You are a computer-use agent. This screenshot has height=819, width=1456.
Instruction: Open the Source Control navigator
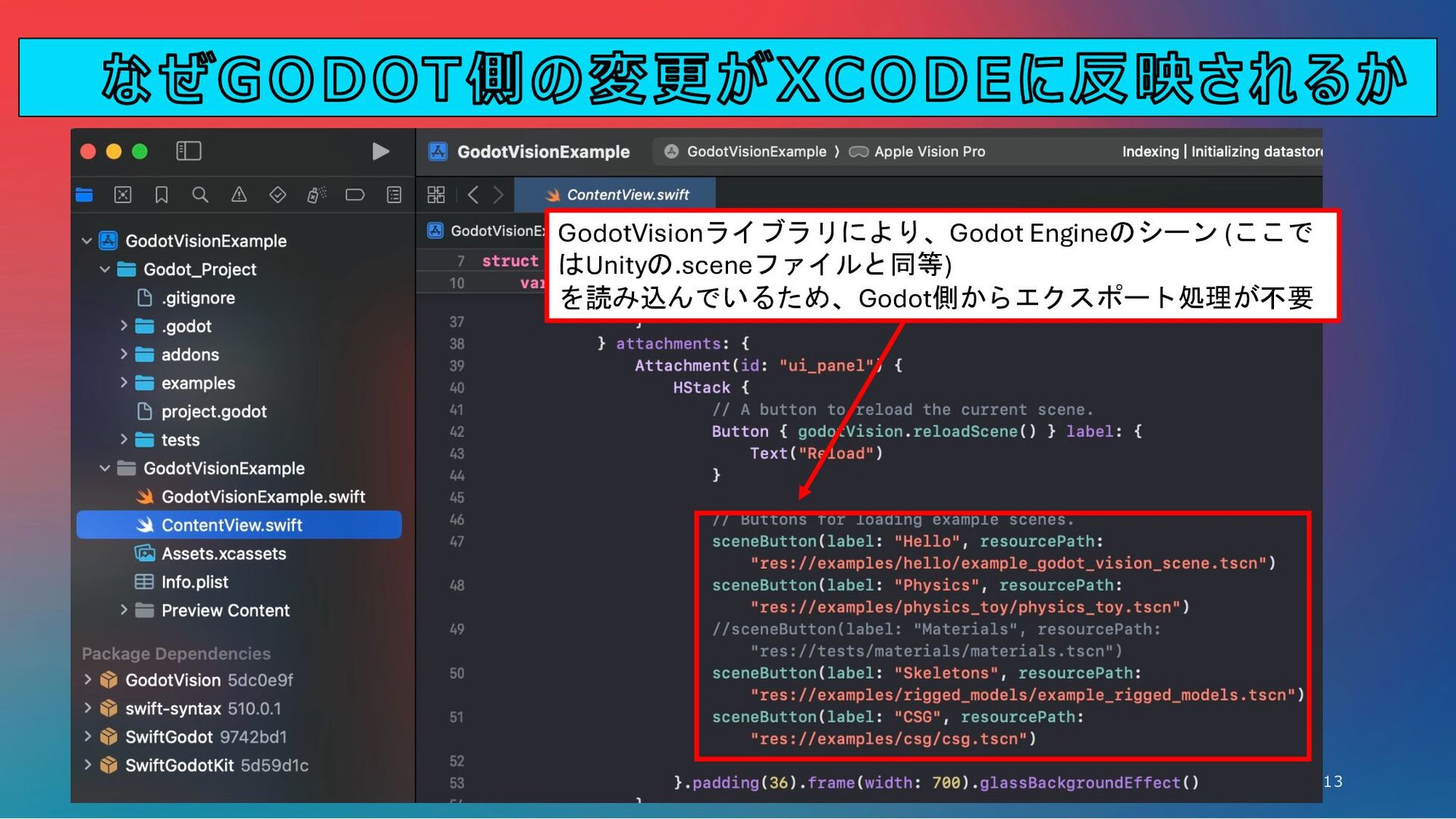click(x=123, y=196)
